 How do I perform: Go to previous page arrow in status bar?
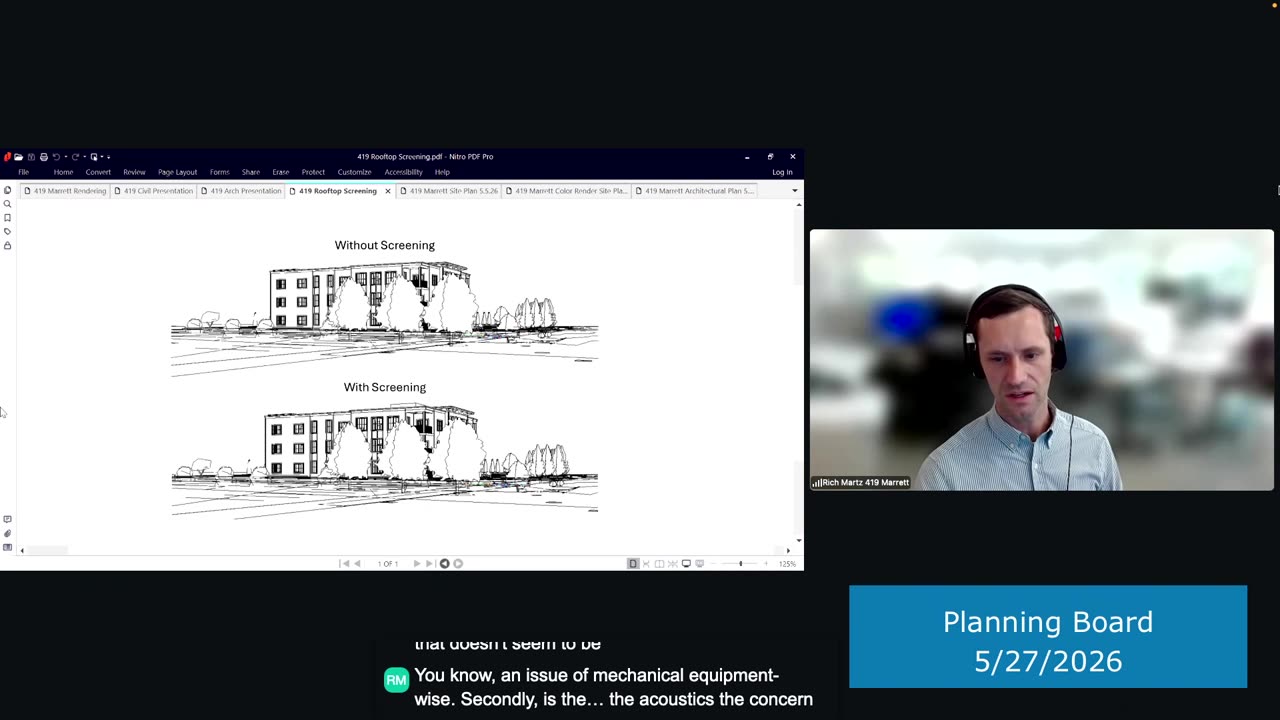click(357, 563)
